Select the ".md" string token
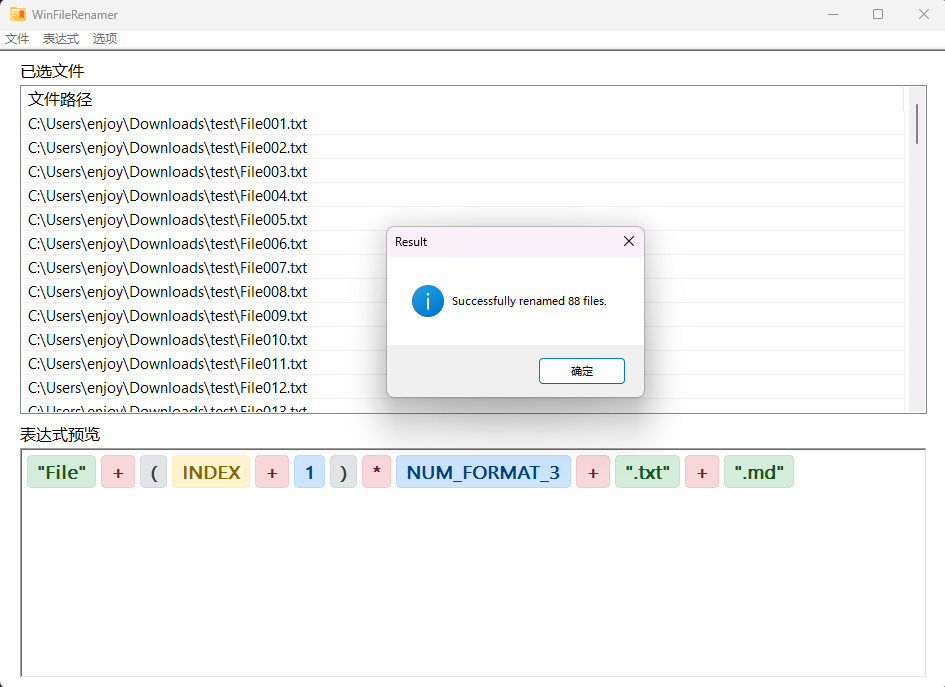 click(x=759, y=472)
